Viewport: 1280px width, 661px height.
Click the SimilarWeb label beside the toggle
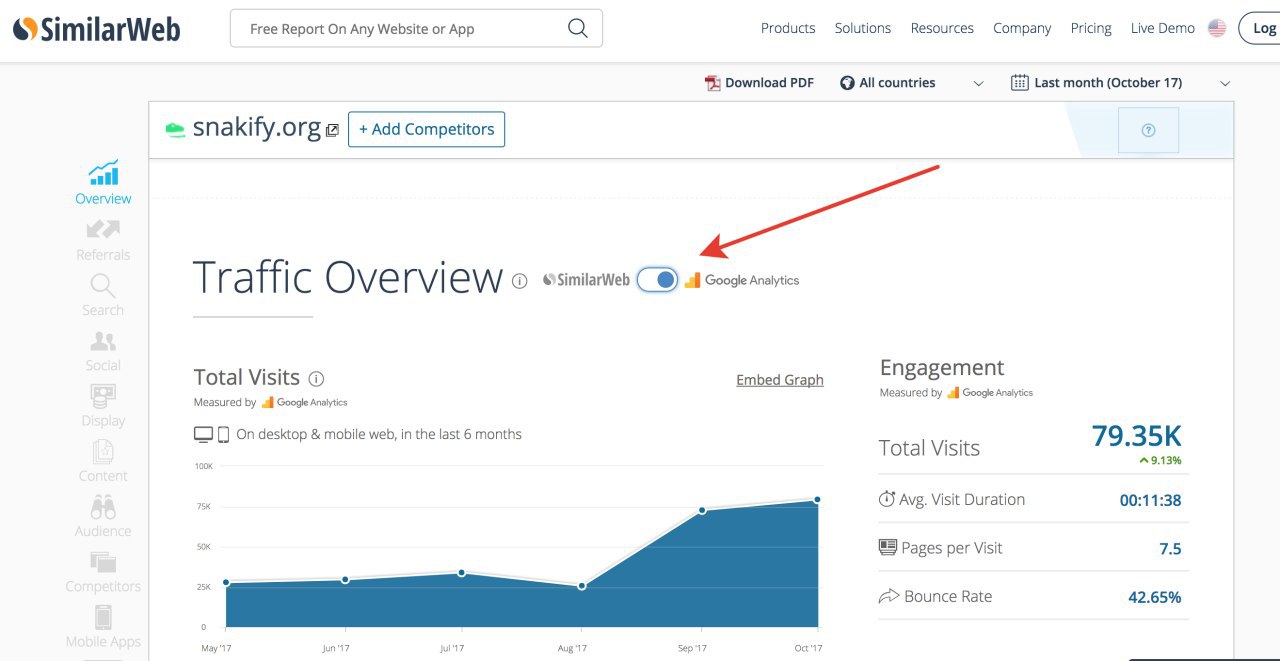click(586, 280)
